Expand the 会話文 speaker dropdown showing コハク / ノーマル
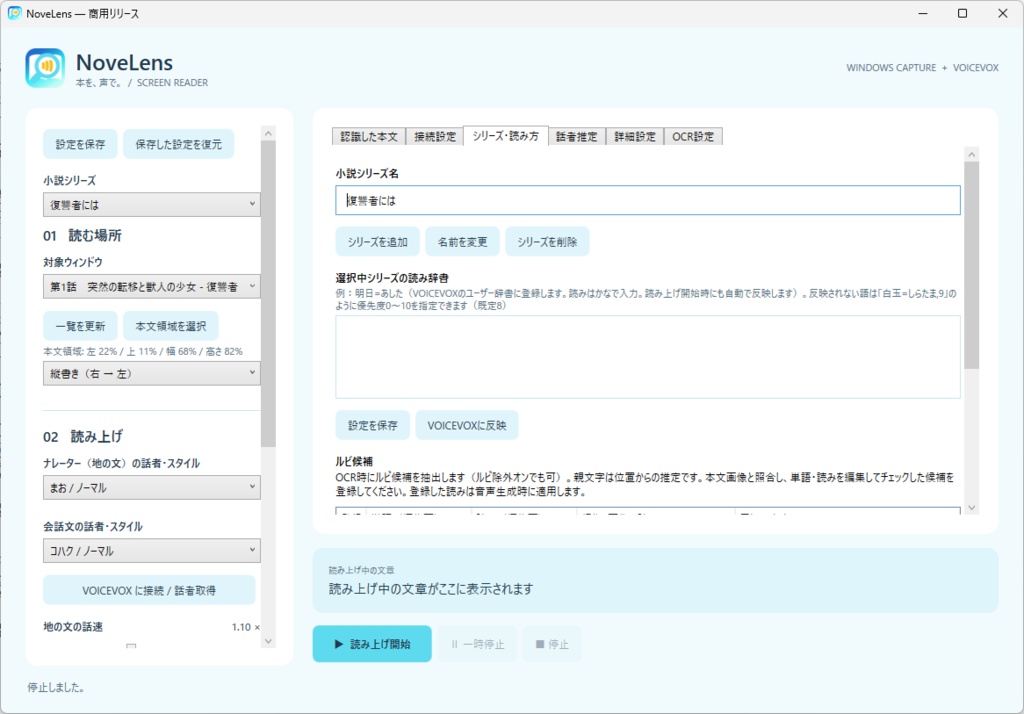Screen dimensions: 1024x714 point(152,551)
